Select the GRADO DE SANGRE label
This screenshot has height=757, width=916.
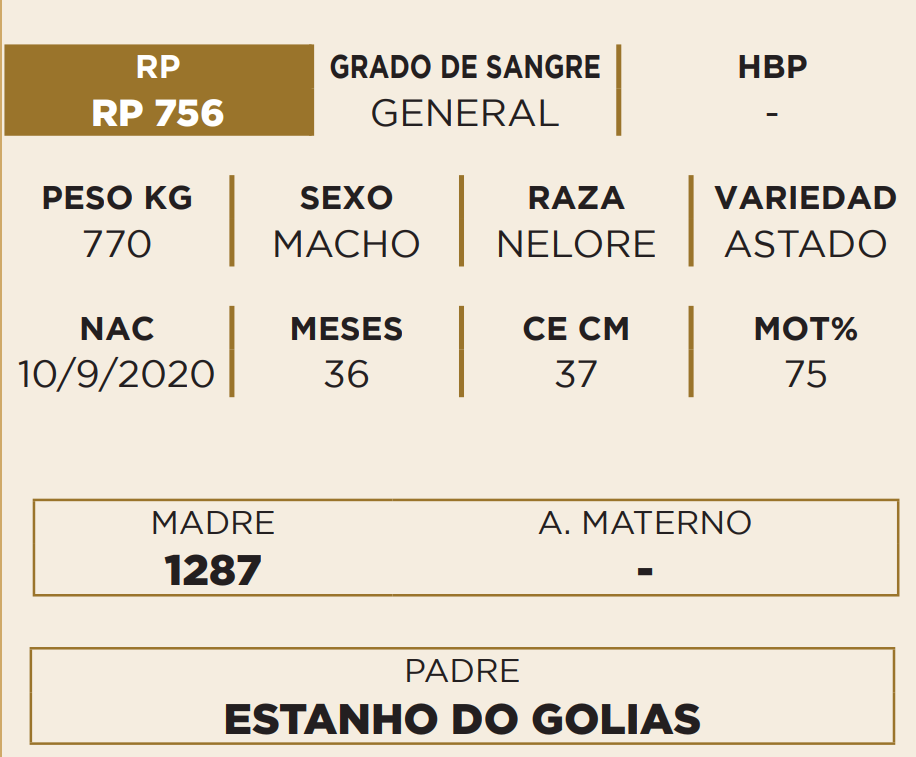[x=465, y=68]
